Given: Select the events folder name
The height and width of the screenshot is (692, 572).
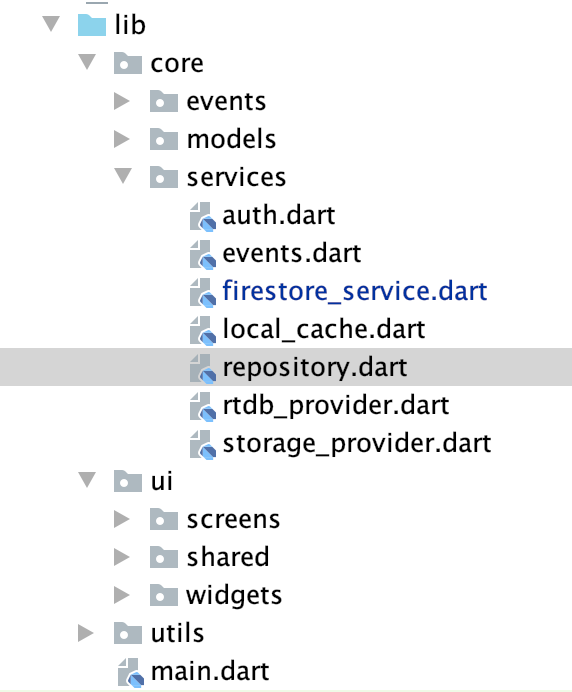Looking at the screenshot, I should [x=226, y=102].
